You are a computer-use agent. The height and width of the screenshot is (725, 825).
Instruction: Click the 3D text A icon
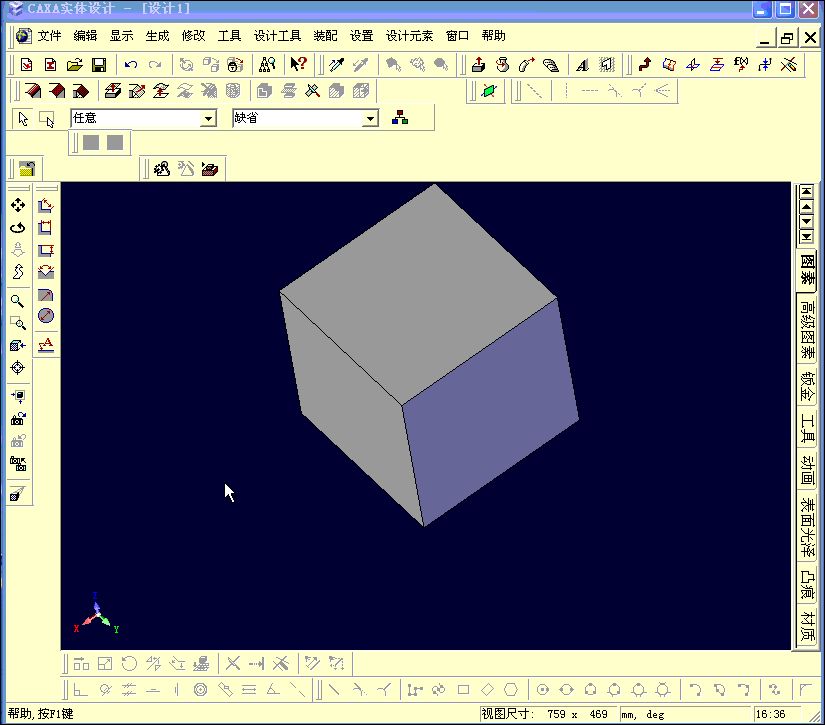click(582, 65)
